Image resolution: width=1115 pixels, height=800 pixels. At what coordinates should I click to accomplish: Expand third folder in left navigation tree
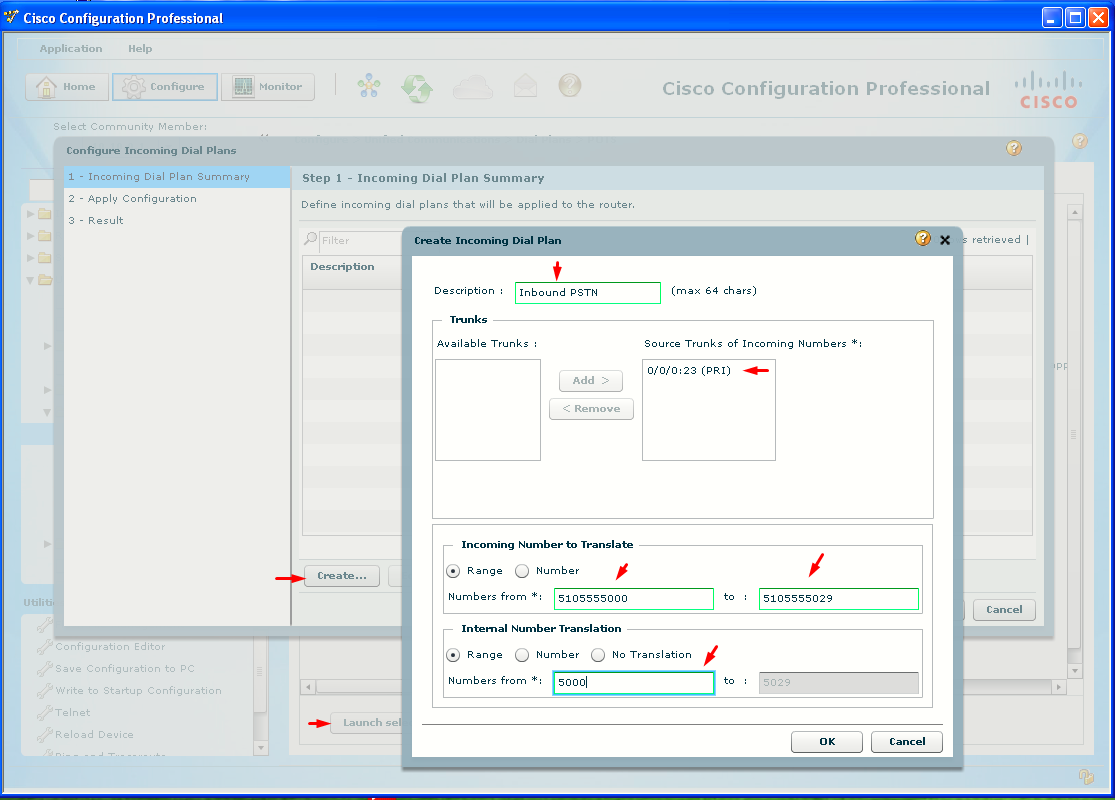[31, 257]
